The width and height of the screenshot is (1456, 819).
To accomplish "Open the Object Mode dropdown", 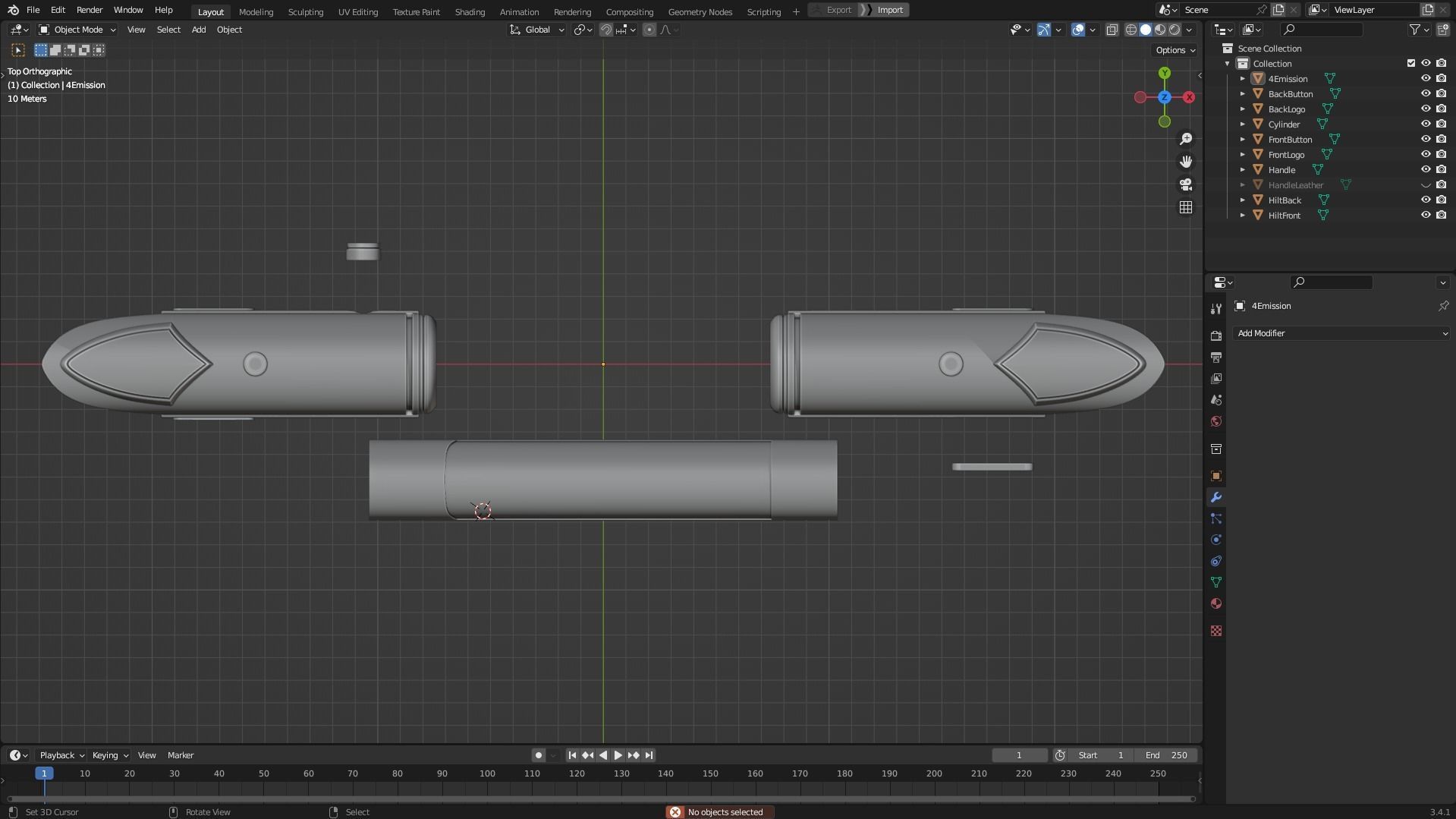I will 77,30.
